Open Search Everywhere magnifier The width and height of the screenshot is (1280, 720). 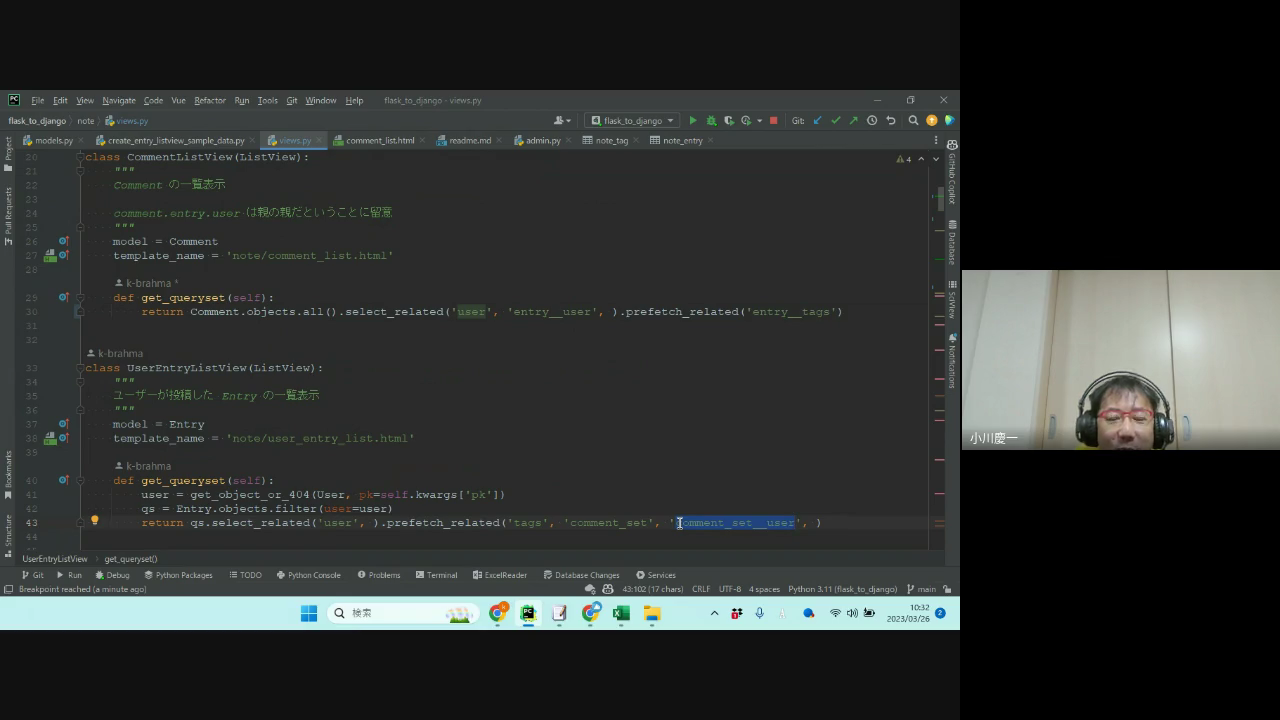(913, 121)
